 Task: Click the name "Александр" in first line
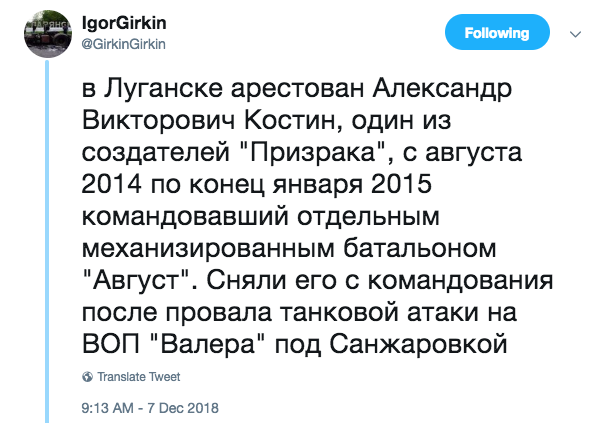[442, 89]
